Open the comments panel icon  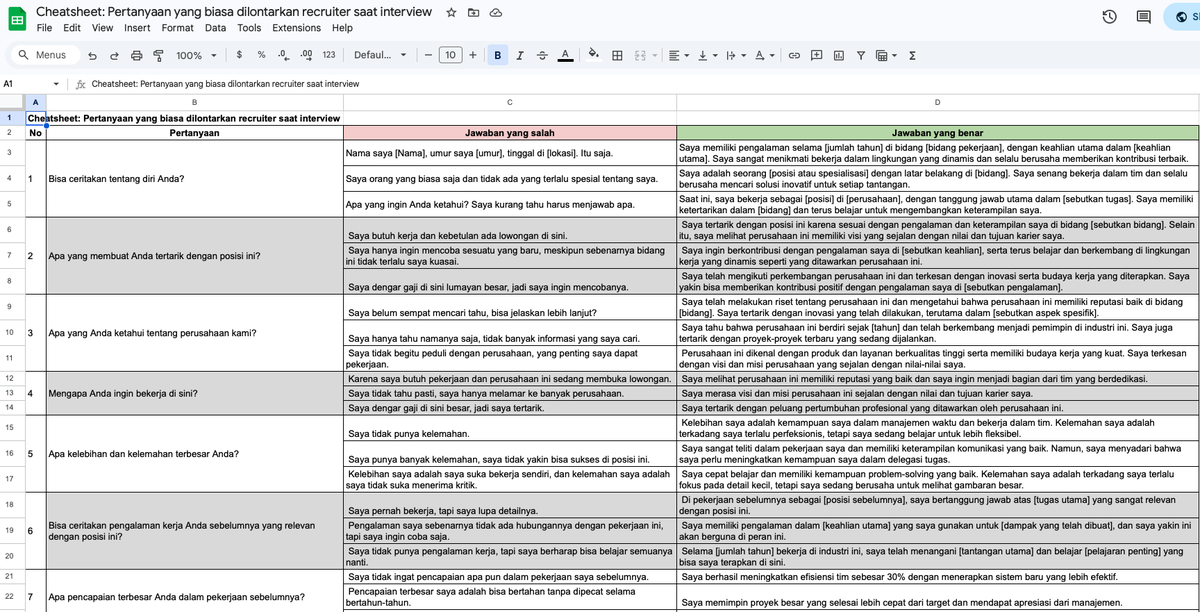tap(1144, 17)
